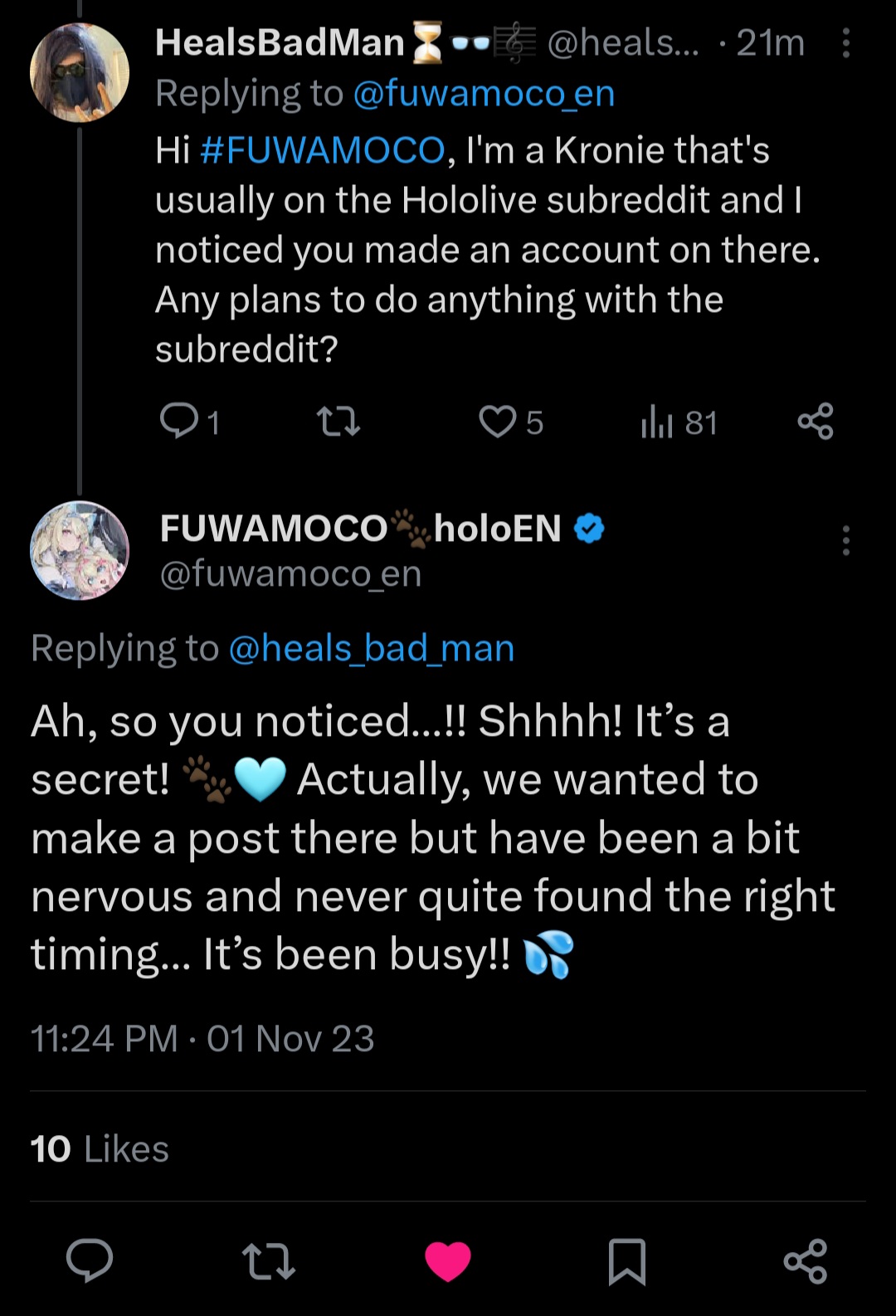Open more options for HealsBadMan's tweet
896x1316 pixels.
tap(845, 43)
